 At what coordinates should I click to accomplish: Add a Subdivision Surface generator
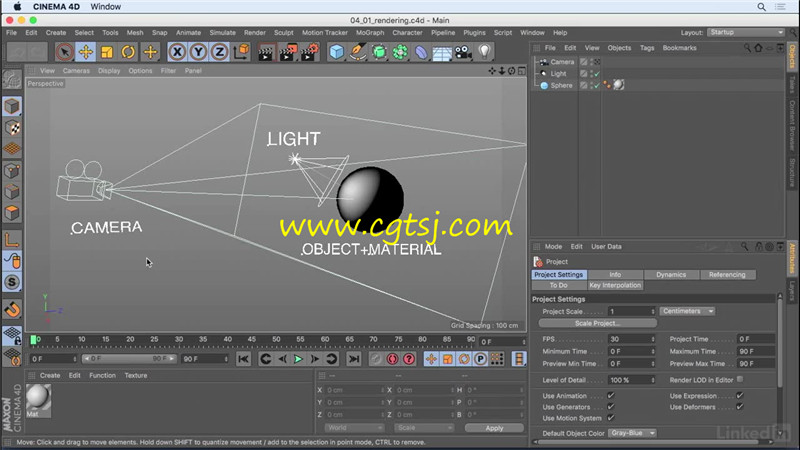379,52
